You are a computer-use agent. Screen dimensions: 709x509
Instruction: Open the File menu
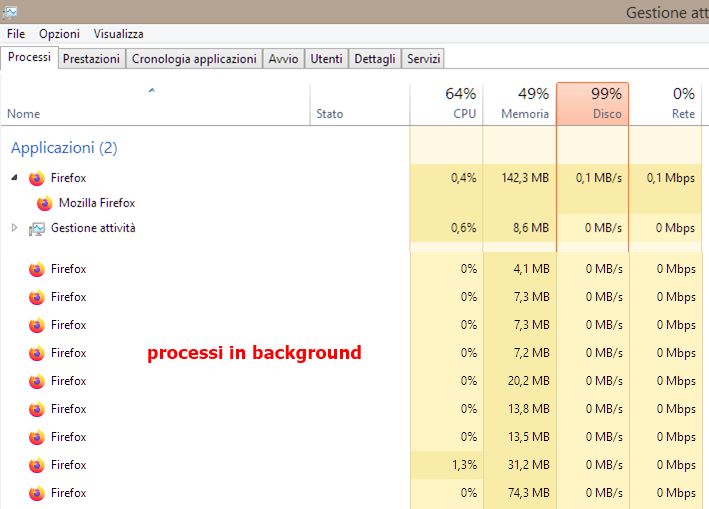click(16, 34)
